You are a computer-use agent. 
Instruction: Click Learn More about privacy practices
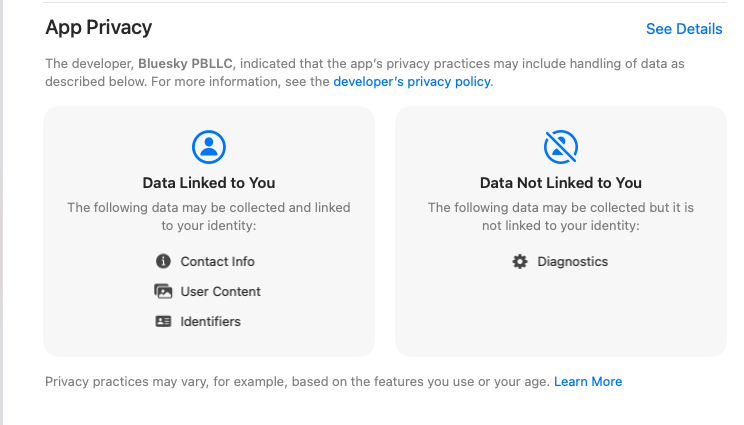tap(588, 381)
